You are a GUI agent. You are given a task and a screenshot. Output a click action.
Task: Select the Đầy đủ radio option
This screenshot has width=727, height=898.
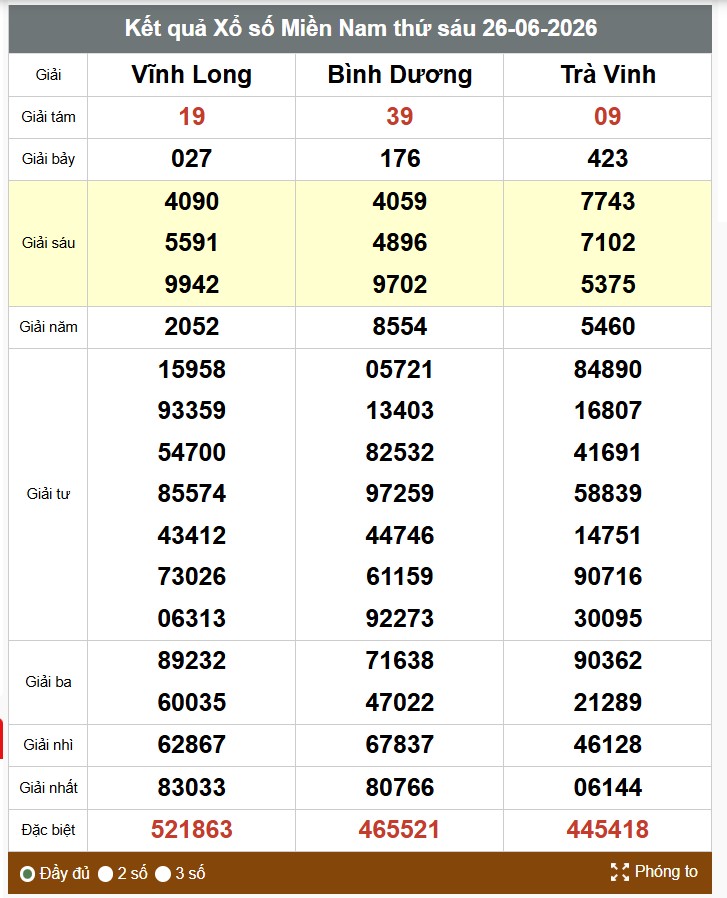[27, 874]
